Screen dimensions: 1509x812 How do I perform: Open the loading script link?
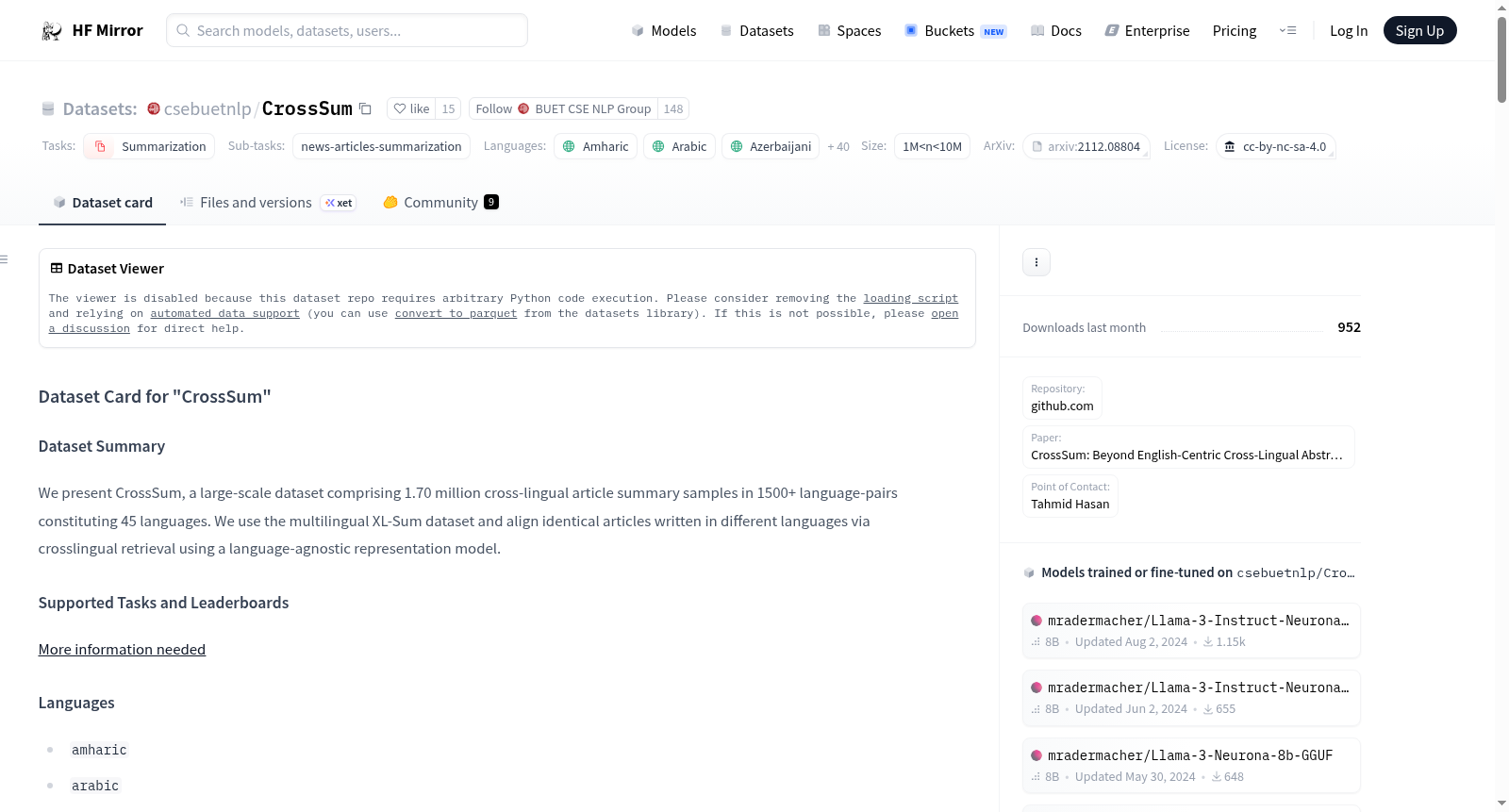click(x=910, y=298)
